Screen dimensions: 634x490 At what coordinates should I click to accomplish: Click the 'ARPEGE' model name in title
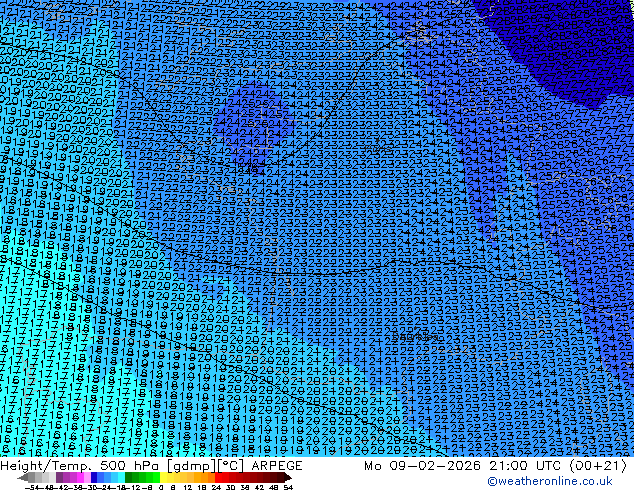[277, 466]
